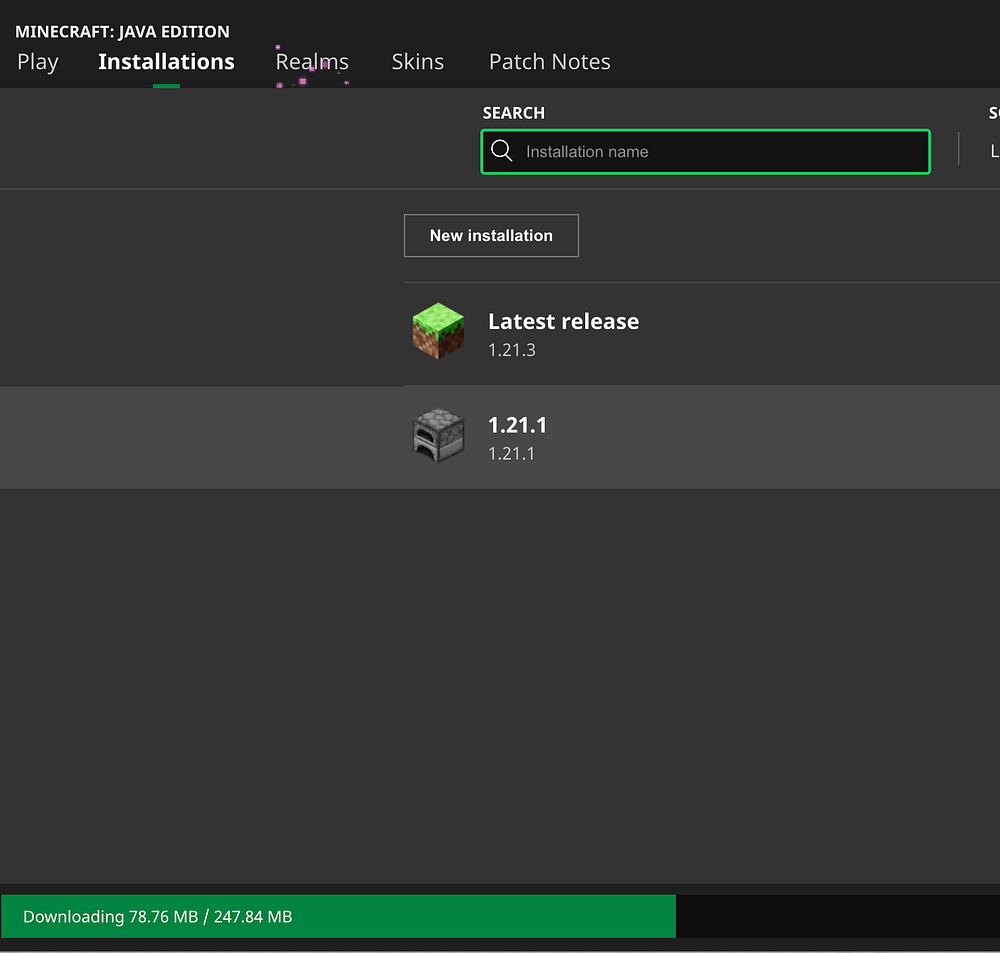Click the furnace icon for 1.21.1 installation
This screenshot has height=953, width=1000.
(x=438, y=435)
